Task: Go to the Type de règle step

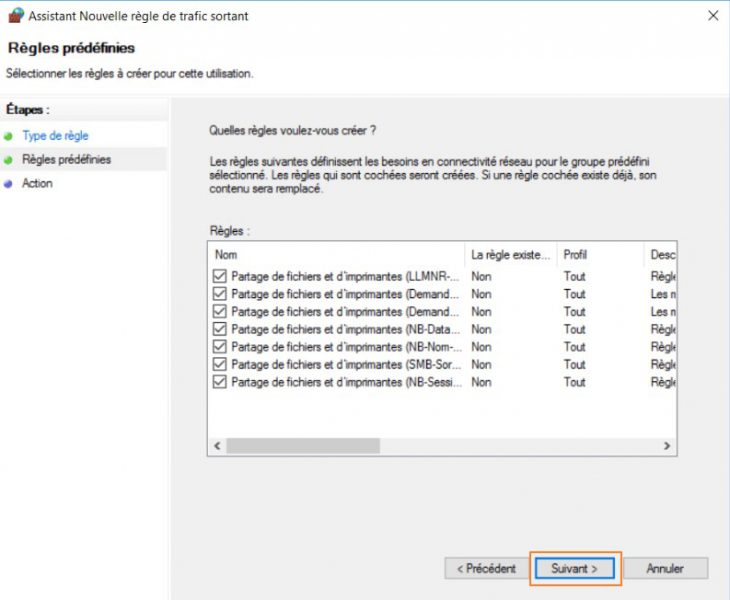Action: pyautogui.click(x=55, y=136)
